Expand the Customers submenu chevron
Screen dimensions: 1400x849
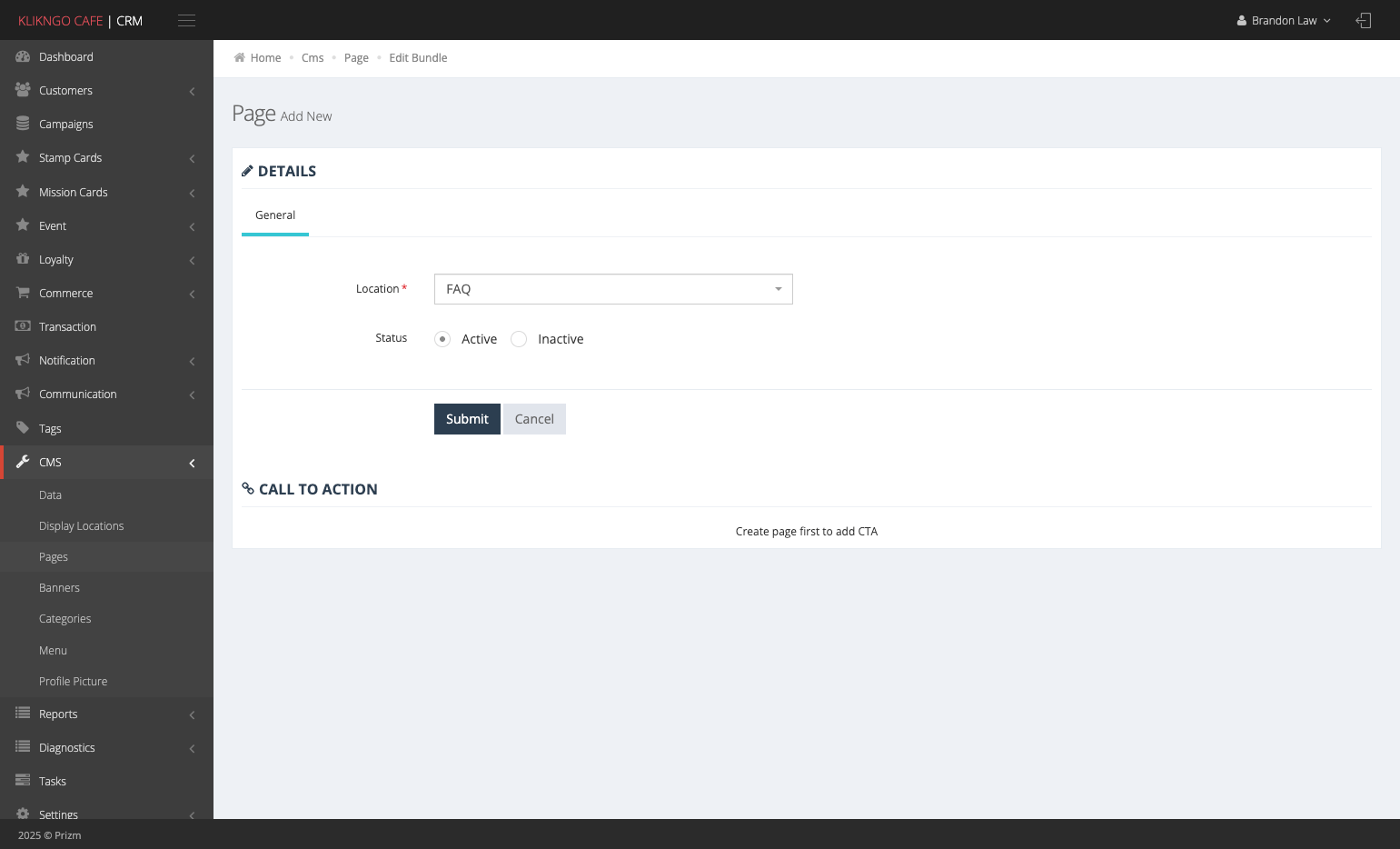(192, 91)
